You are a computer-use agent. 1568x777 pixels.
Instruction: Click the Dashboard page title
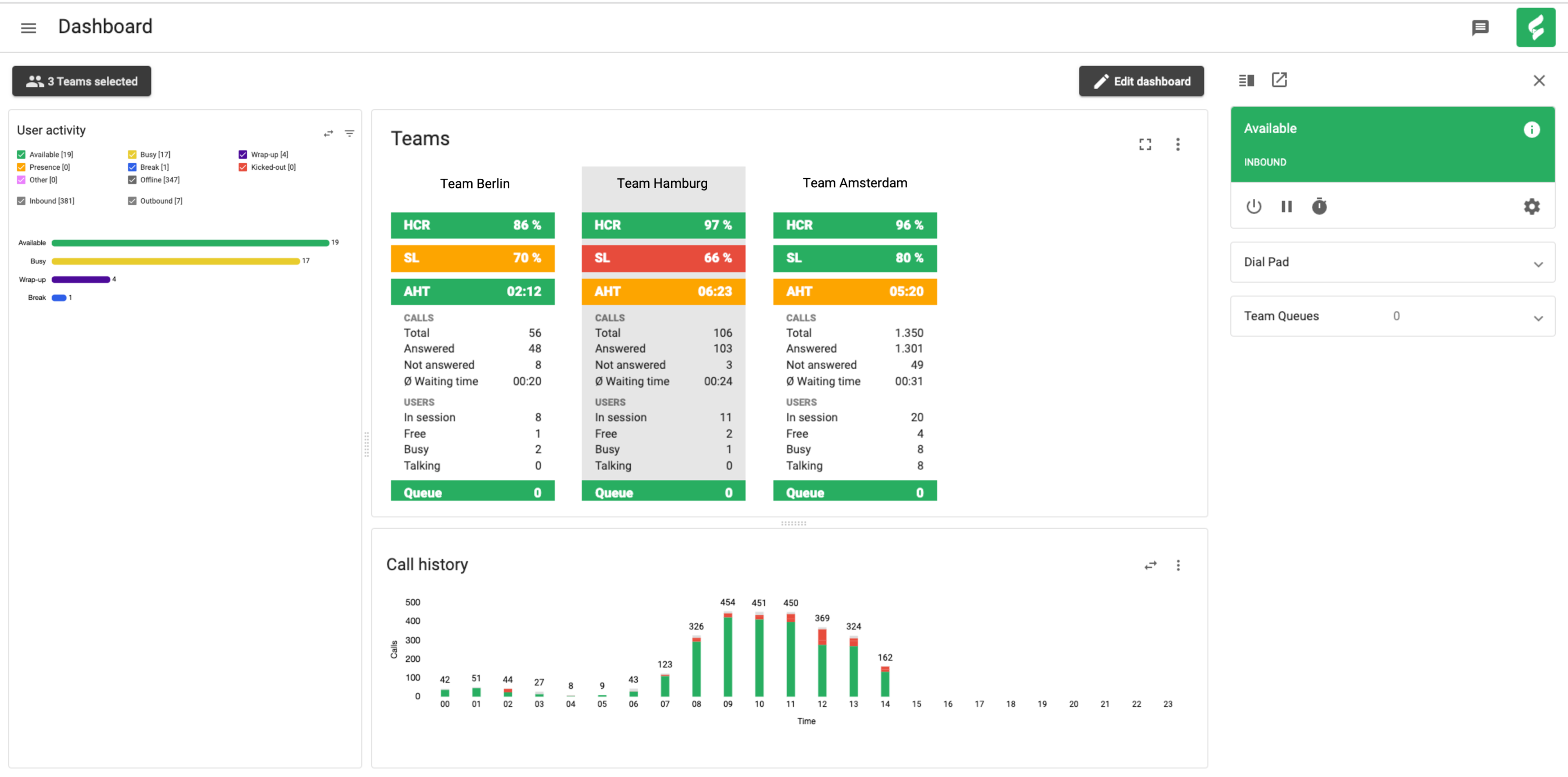pyautogui.click(x=105, y=27)
